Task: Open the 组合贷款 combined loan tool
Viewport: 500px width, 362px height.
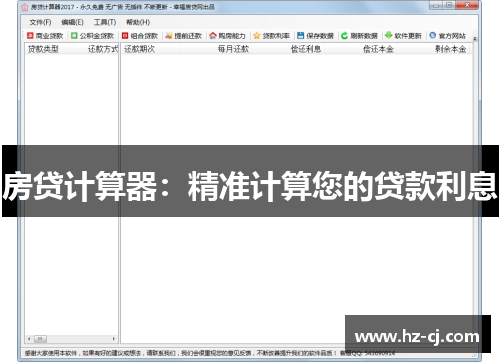Action: click(140, 36)
